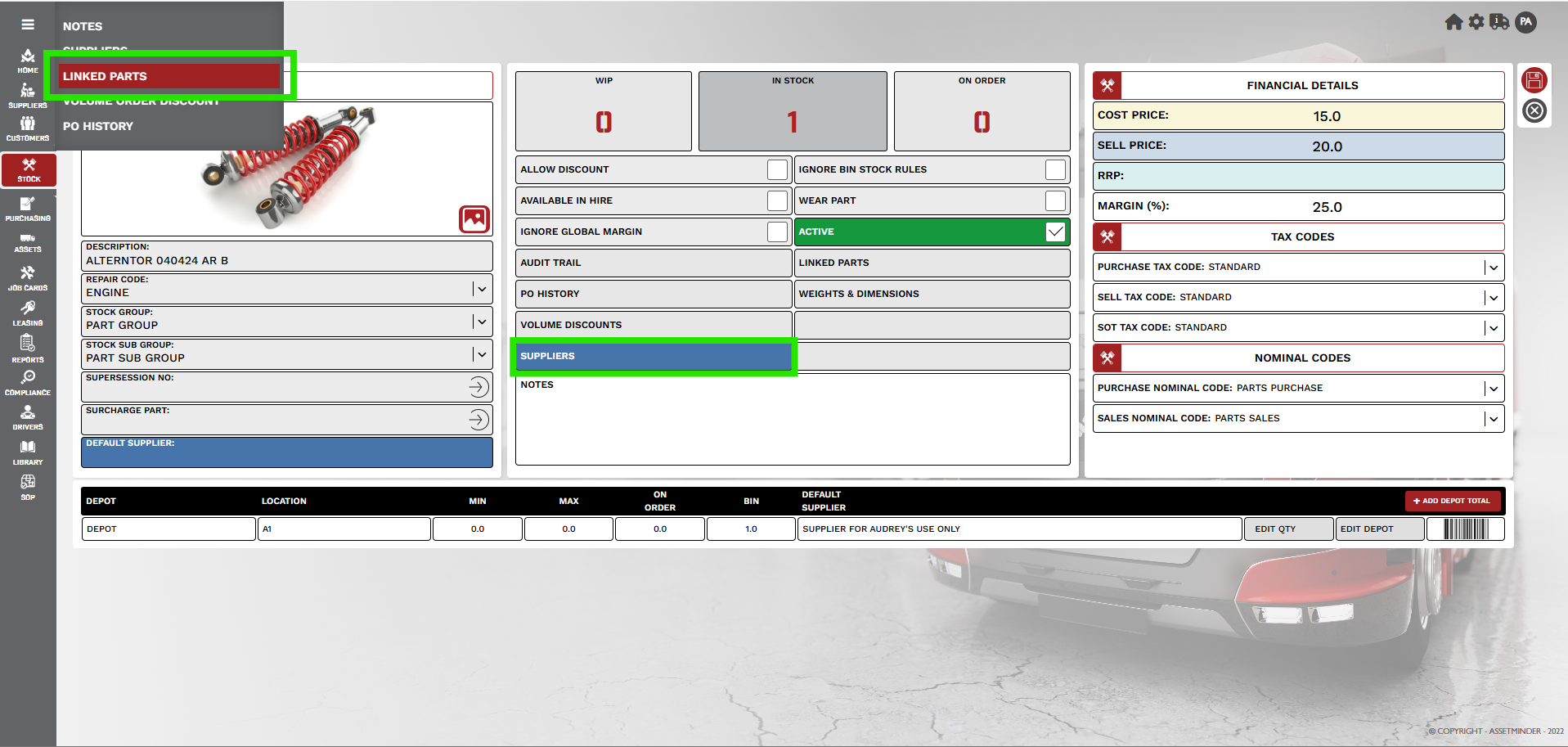
Task: Click the Home icon in top-right header
Action: [x=1453, y=22]
